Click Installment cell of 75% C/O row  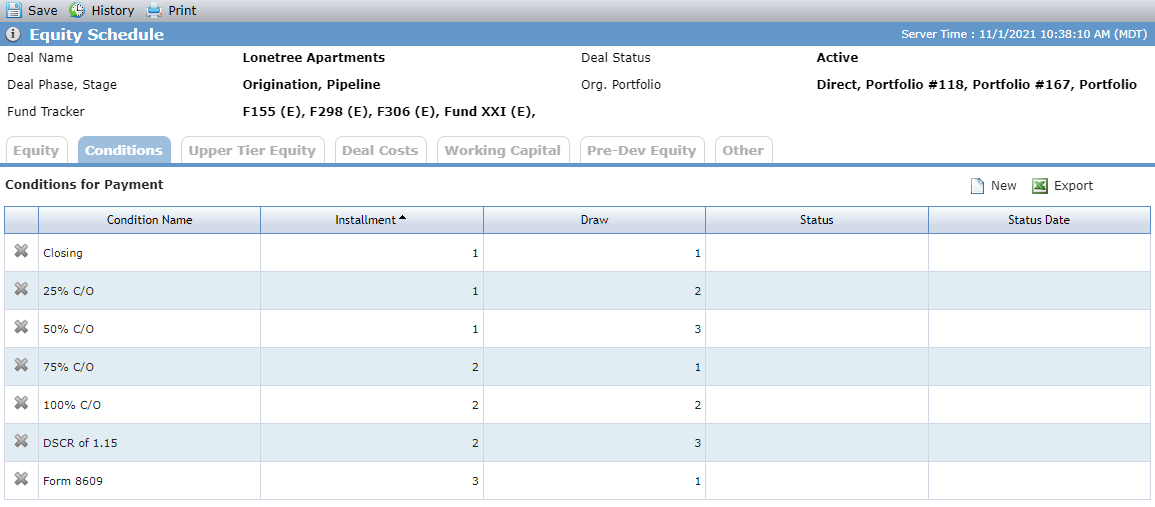point(372,366)
